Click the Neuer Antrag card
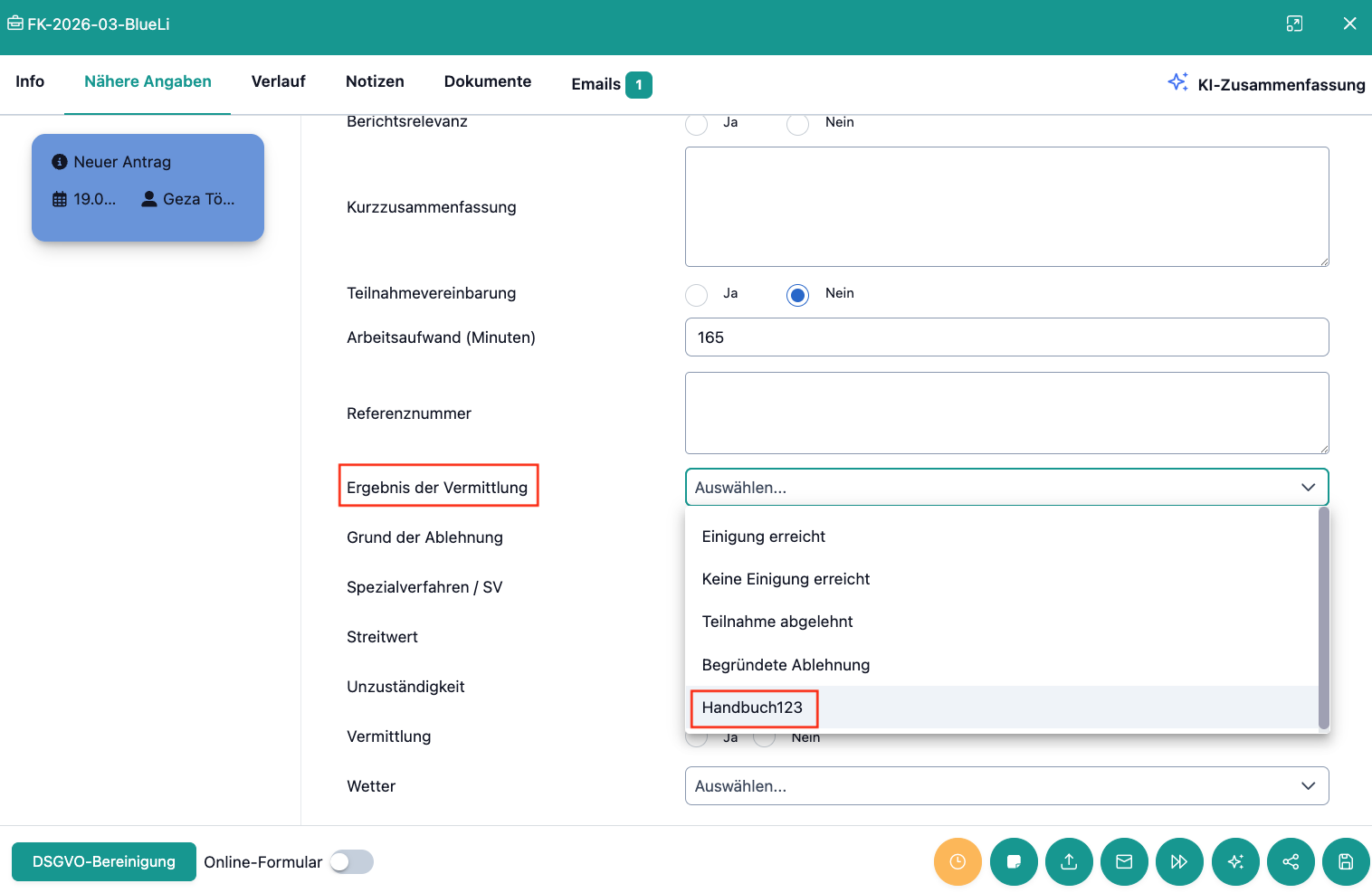Image resolution: width=1372 pixels, height=893 pixels. 148,187
